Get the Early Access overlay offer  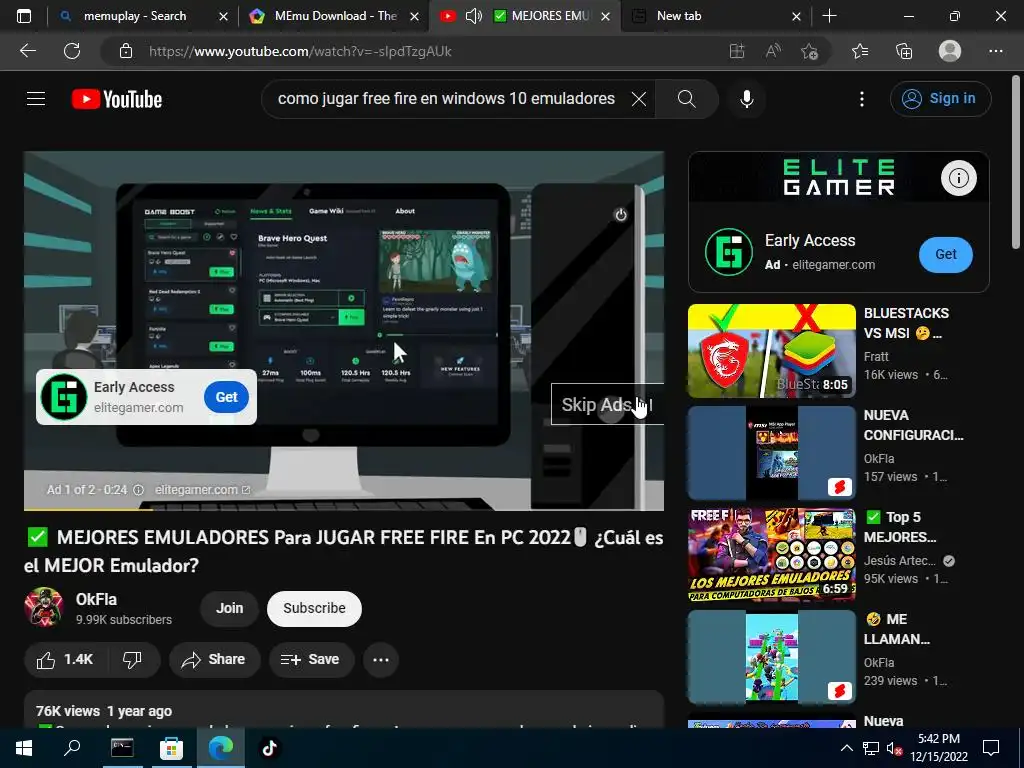coord(227,397)
